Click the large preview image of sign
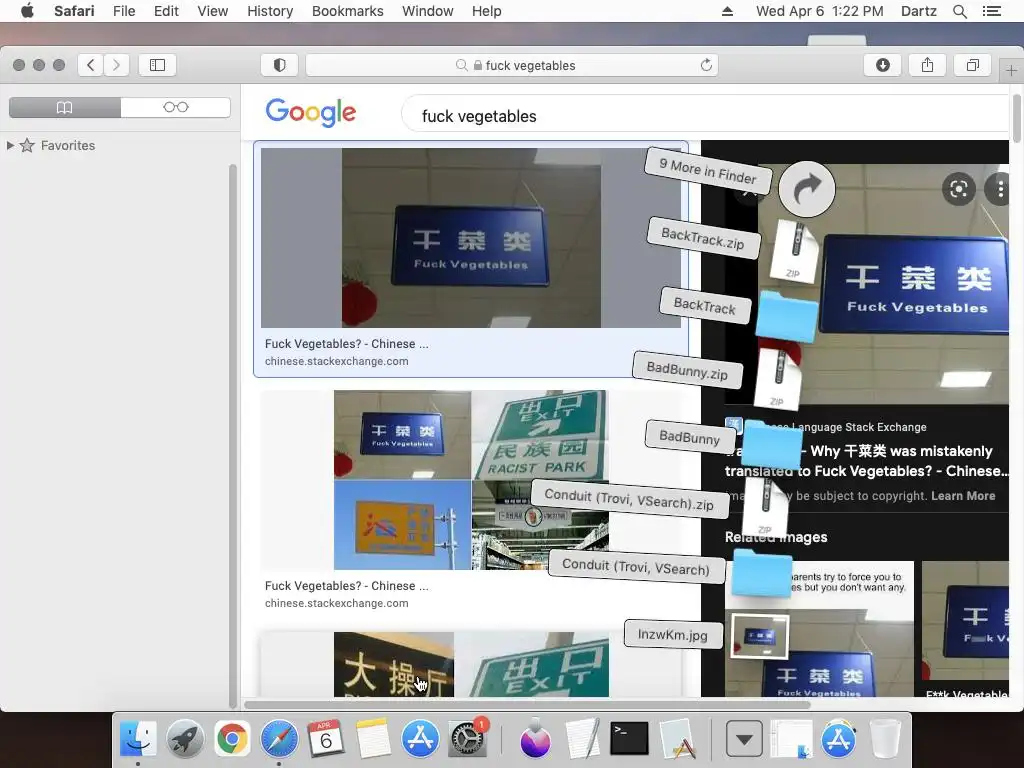The image size is (1024, 768). pyautogui.click(x=908, y=284)
